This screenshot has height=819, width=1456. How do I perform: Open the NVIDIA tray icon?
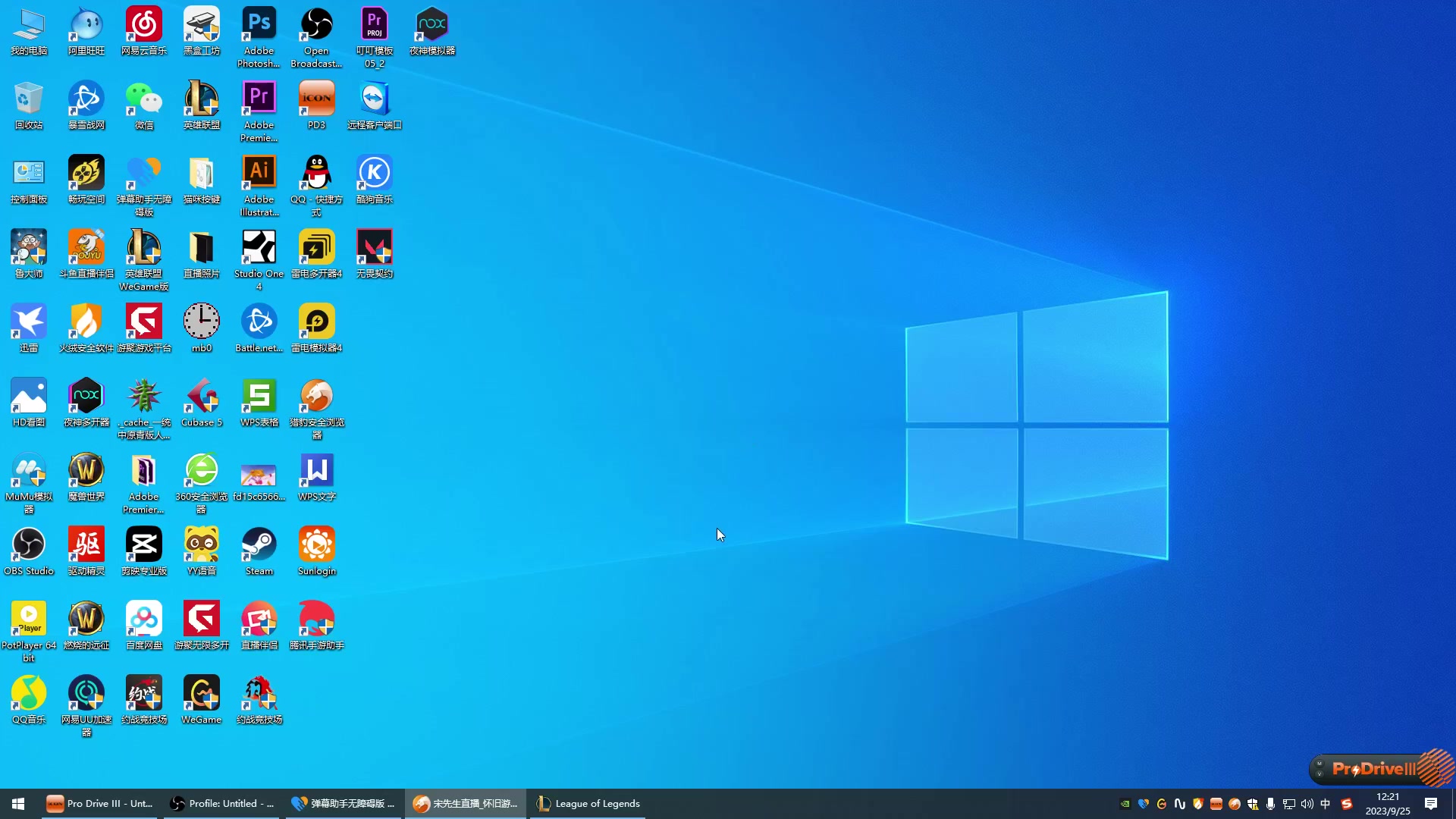coord(1125,804)
